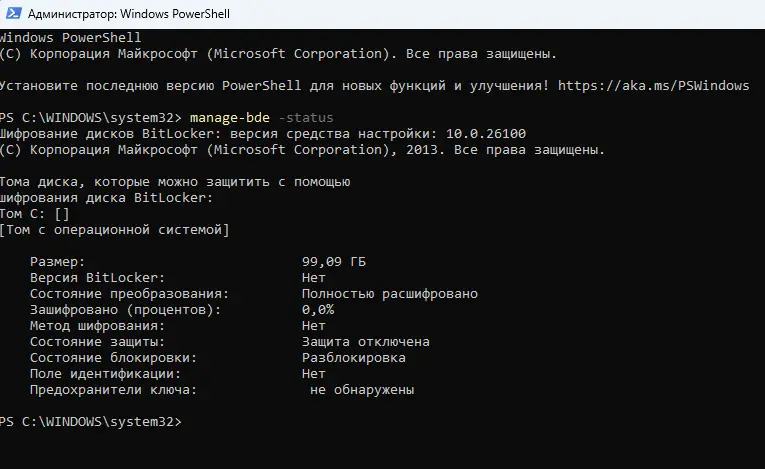Click 'Полностью расшифровано' conversion status value
This screenshot has width=765, height=469.
(389, 294)
